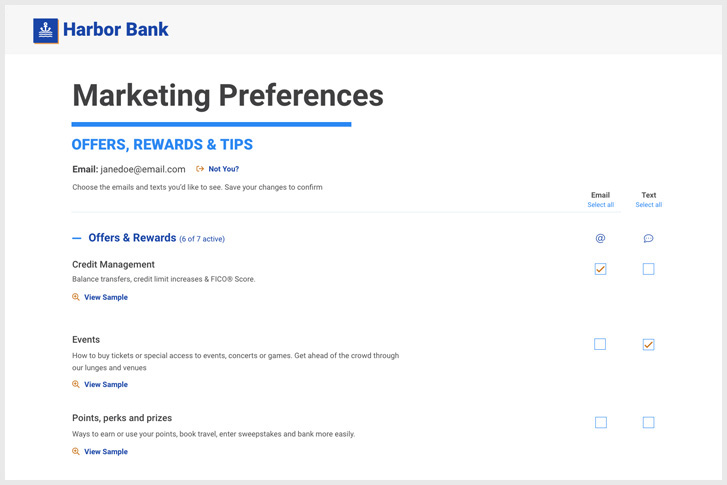Enable text for Points, perks and prizes
Viewport: 727px width, 485px height.
coord(648,422)
